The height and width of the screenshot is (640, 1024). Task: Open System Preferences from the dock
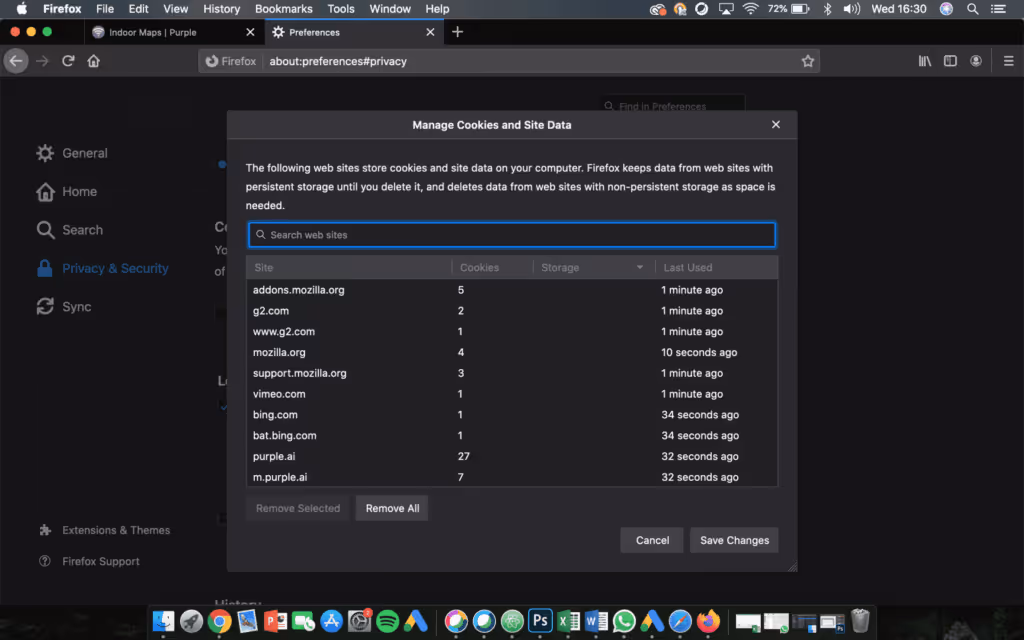pyautogui.click(x=359, y=621)
